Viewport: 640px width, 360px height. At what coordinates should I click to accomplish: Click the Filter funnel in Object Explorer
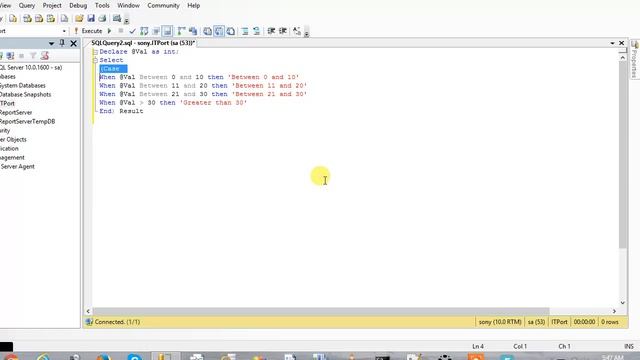pos(33,56)
